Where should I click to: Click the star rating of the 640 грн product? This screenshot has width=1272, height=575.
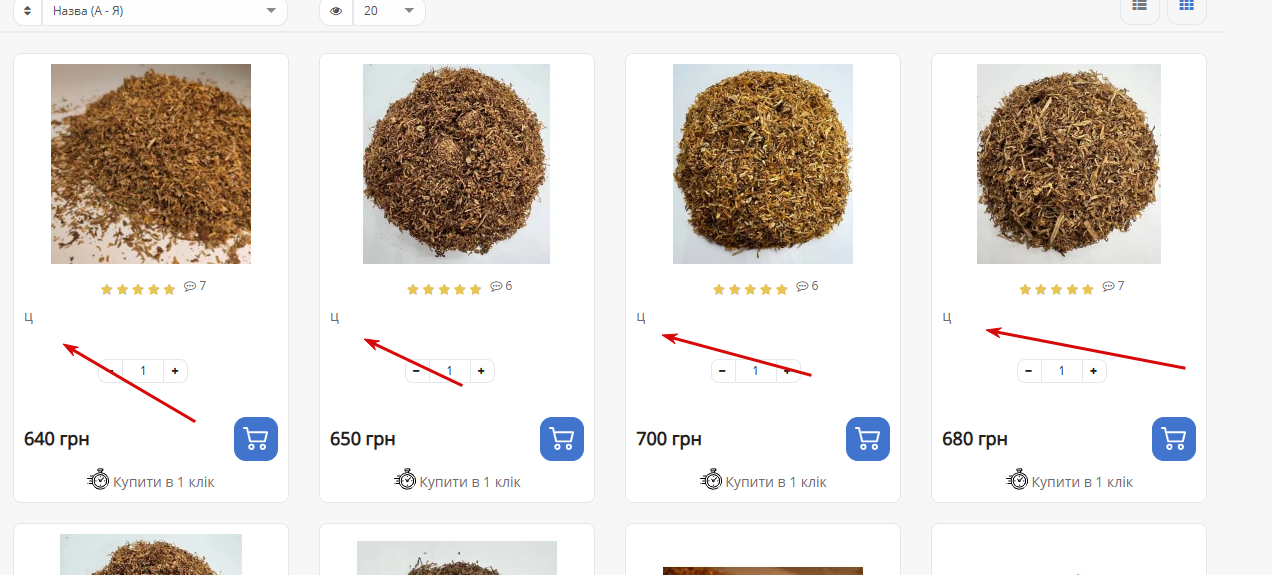click(138, 289)
